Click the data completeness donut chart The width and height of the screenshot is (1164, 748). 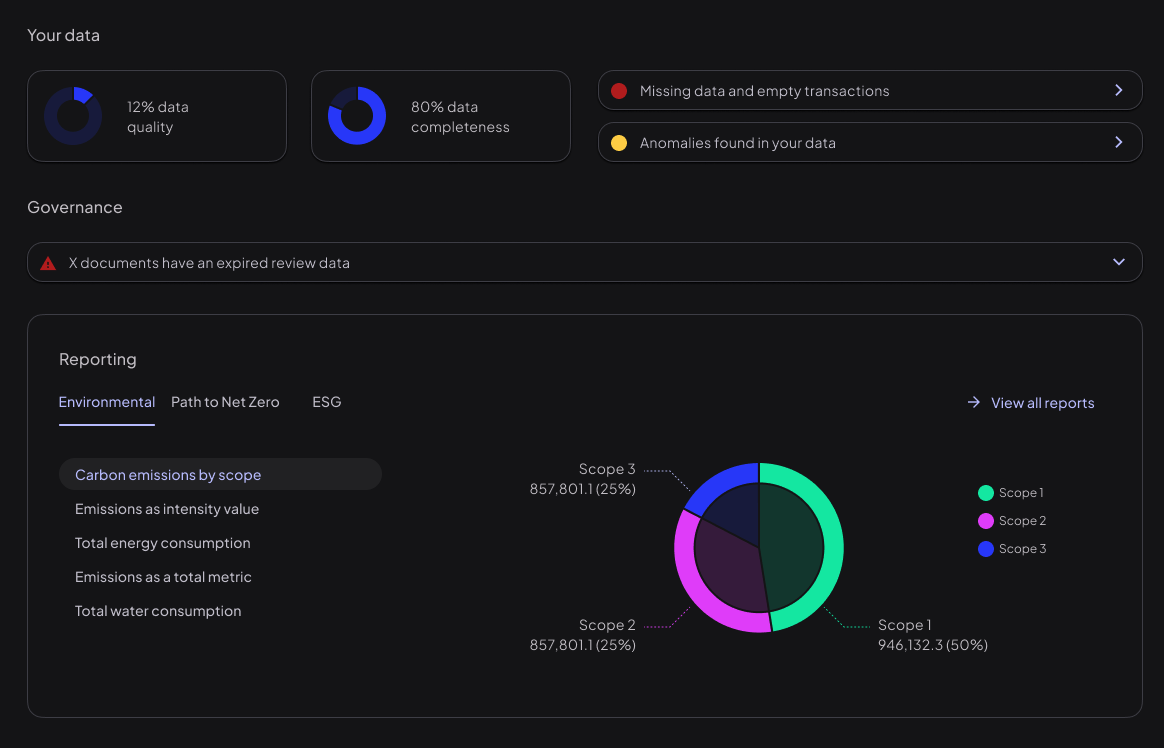pos(357,116)
